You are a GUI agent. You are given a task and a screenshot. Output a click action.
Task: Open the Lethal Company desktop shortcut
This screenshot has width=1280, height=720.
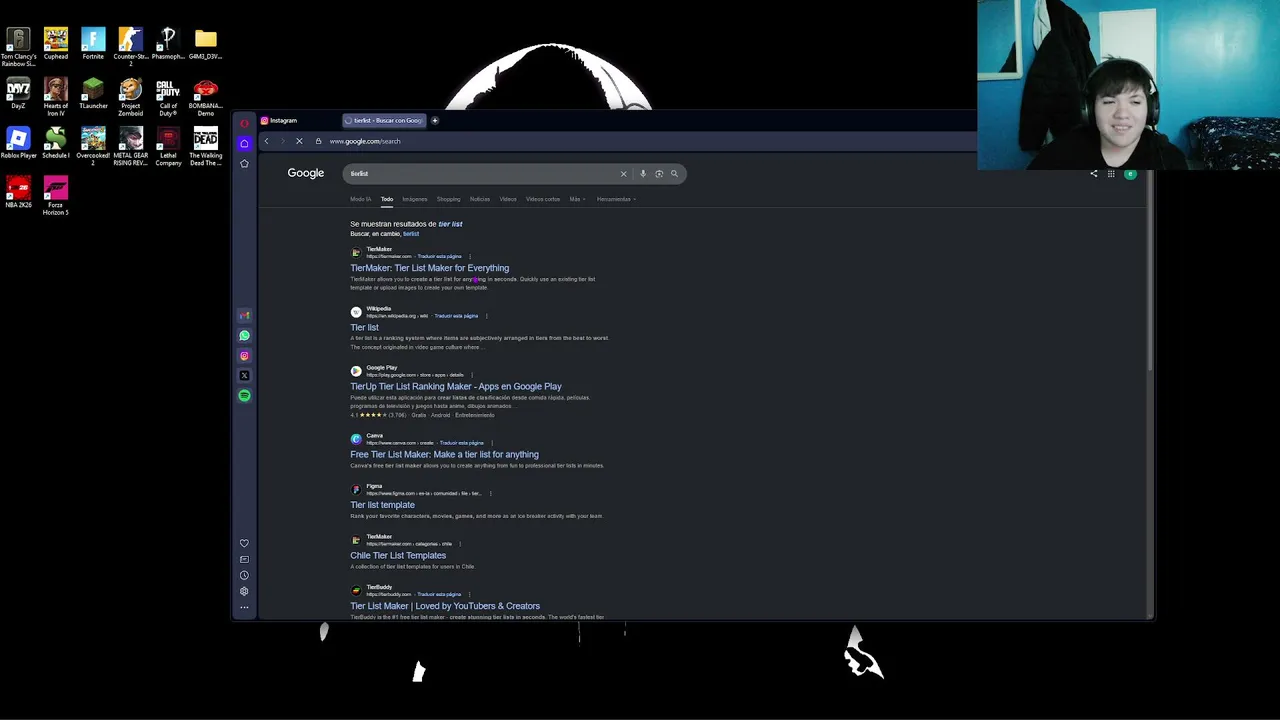168,147
